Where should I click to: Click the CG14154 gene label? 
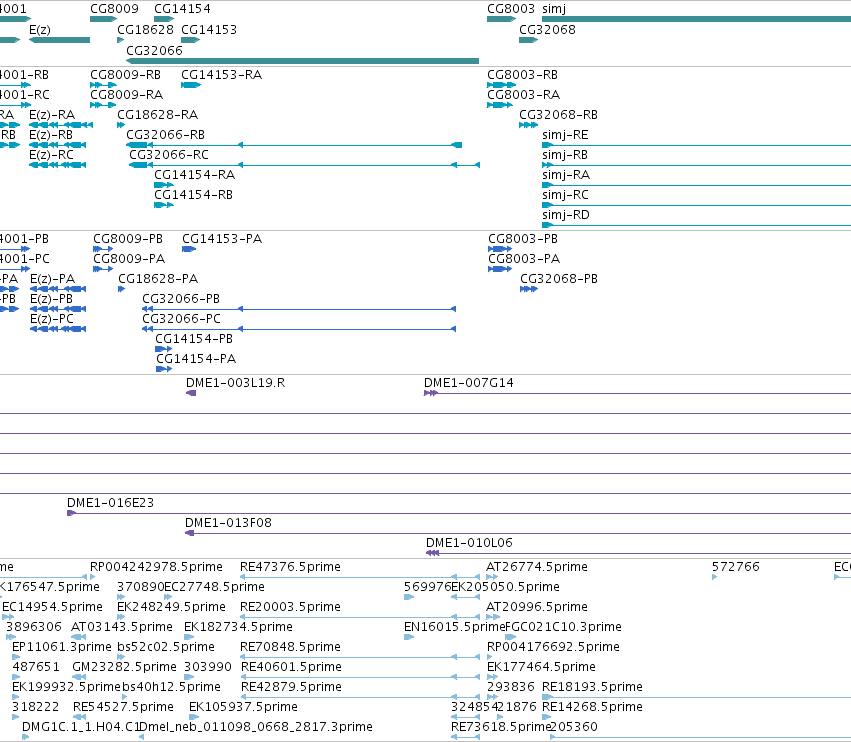182,9
